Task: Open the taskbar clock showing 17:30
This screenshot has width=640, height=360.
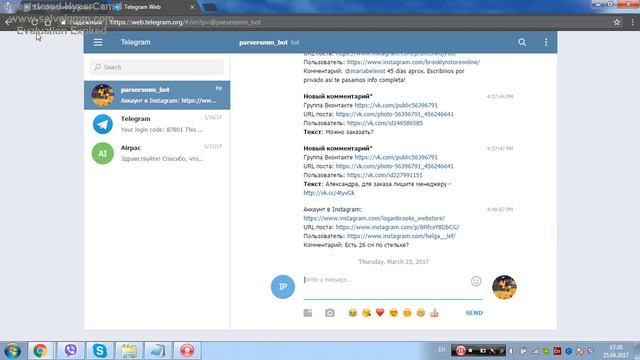Action: [616, 351]
